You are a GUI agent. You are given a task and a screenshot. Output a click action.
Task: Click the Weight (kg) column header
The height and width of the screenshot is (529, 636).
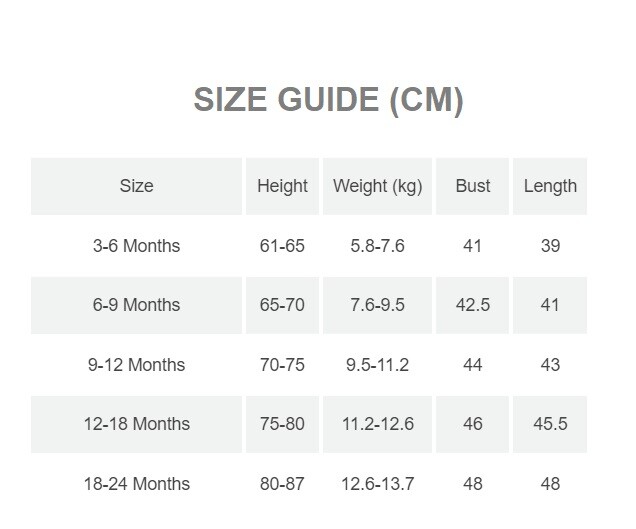click(377, 186)
